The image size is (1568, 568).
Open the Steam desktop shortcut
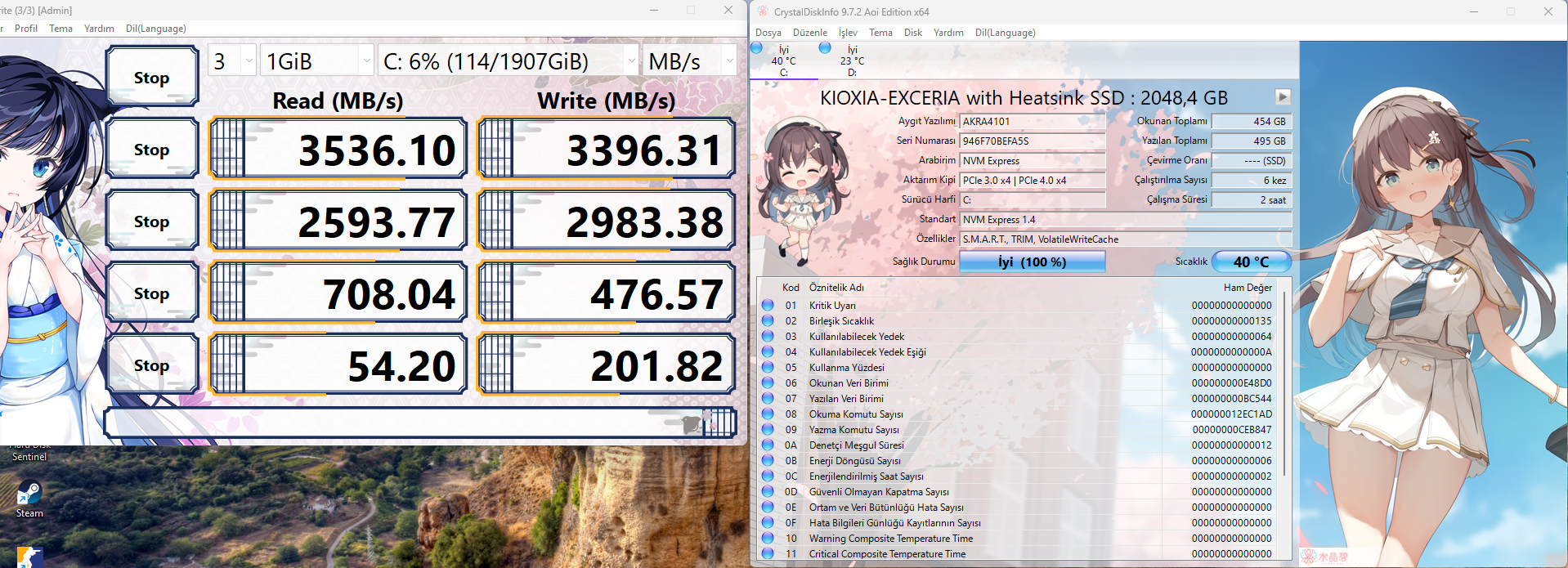tap(29, 499)
